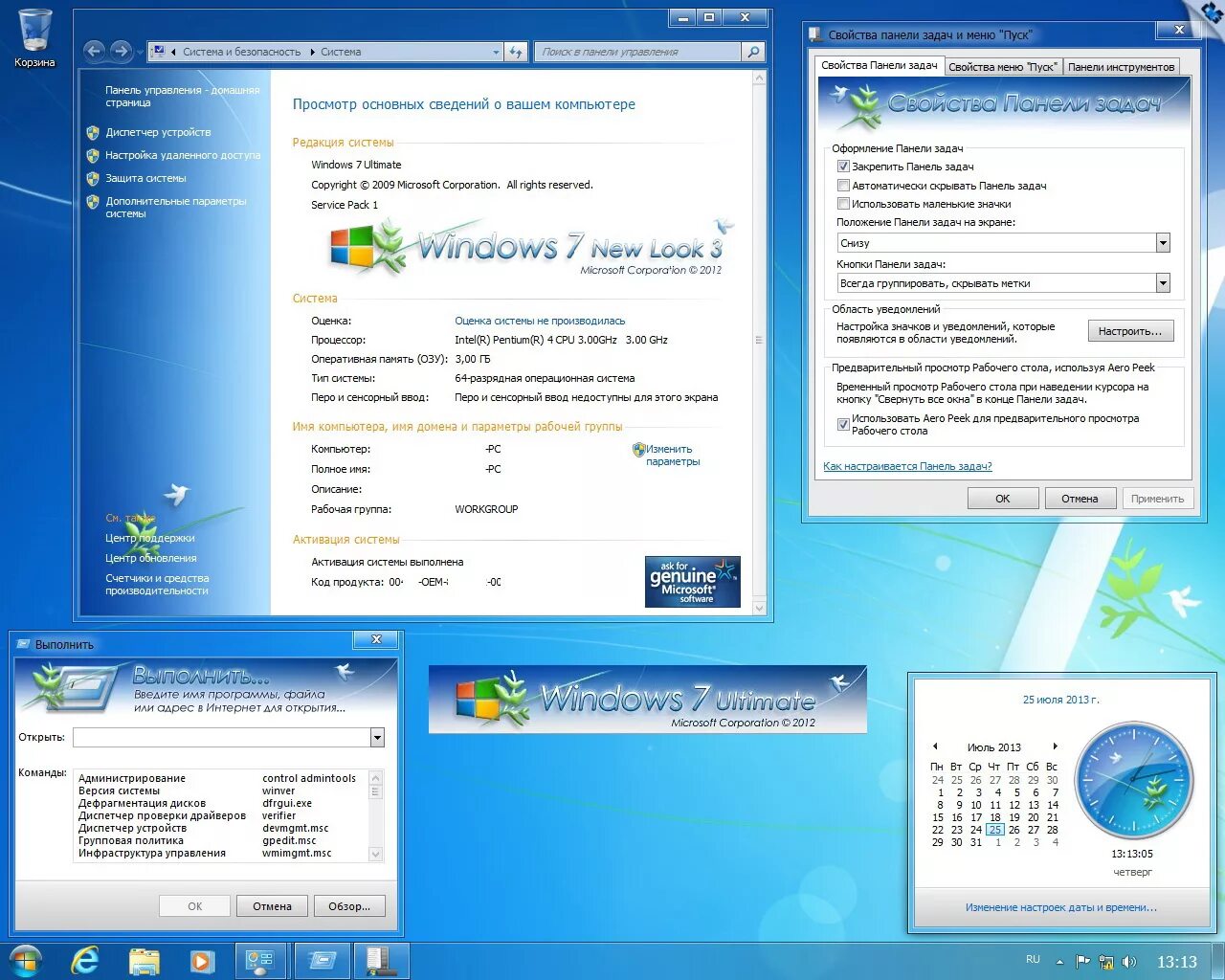Click the Настроить... button
The width and height of the screenshot is (1225, 980).
pyautogui.click(x=1130, y=331)
